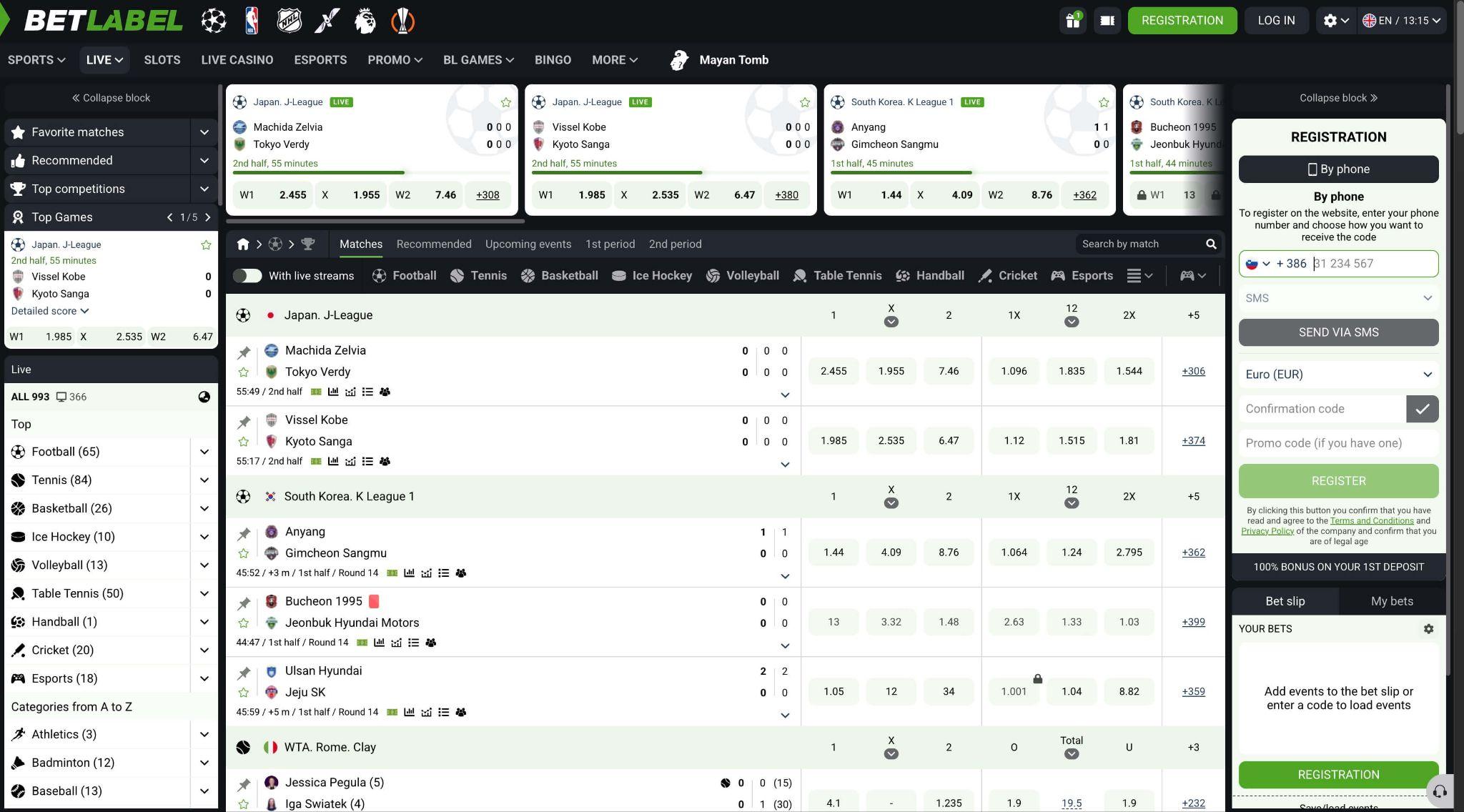Screen dimensions: 1464x812
Task: Focus the Promo code input field
Action: coord(1338,443)
